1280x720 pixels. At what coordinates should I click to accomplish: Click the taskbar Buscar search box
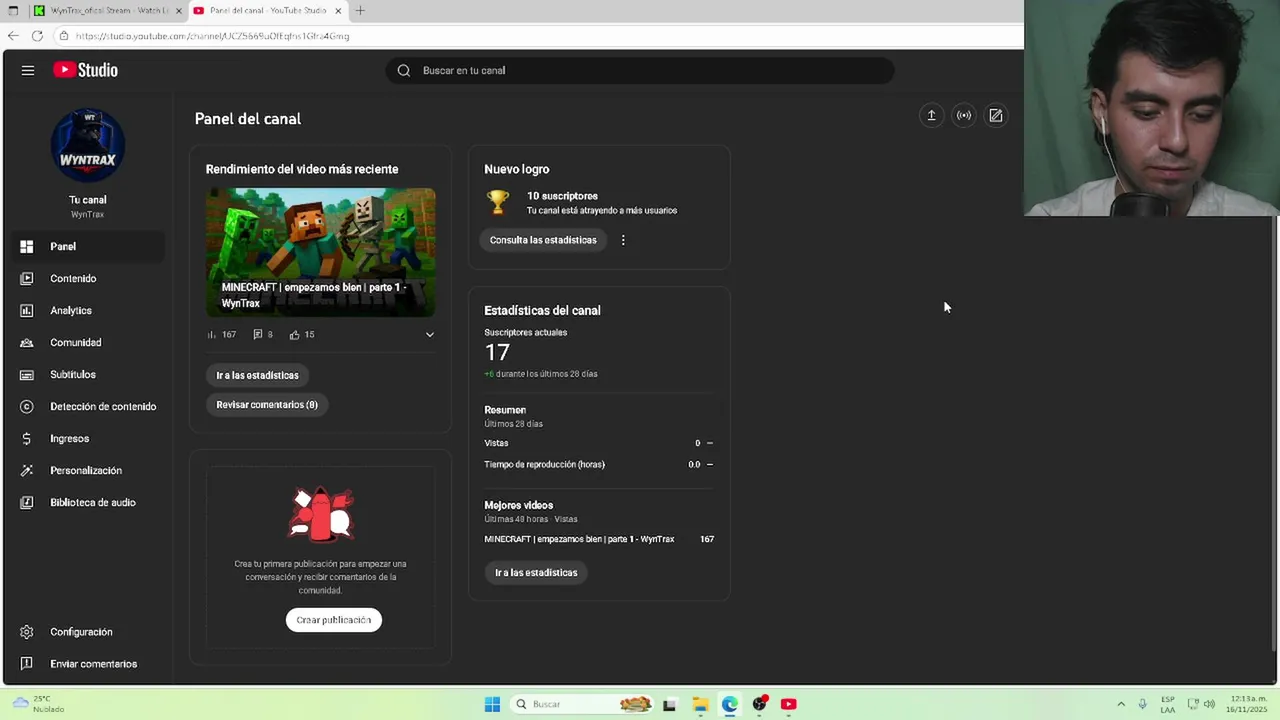click(582, 704)
